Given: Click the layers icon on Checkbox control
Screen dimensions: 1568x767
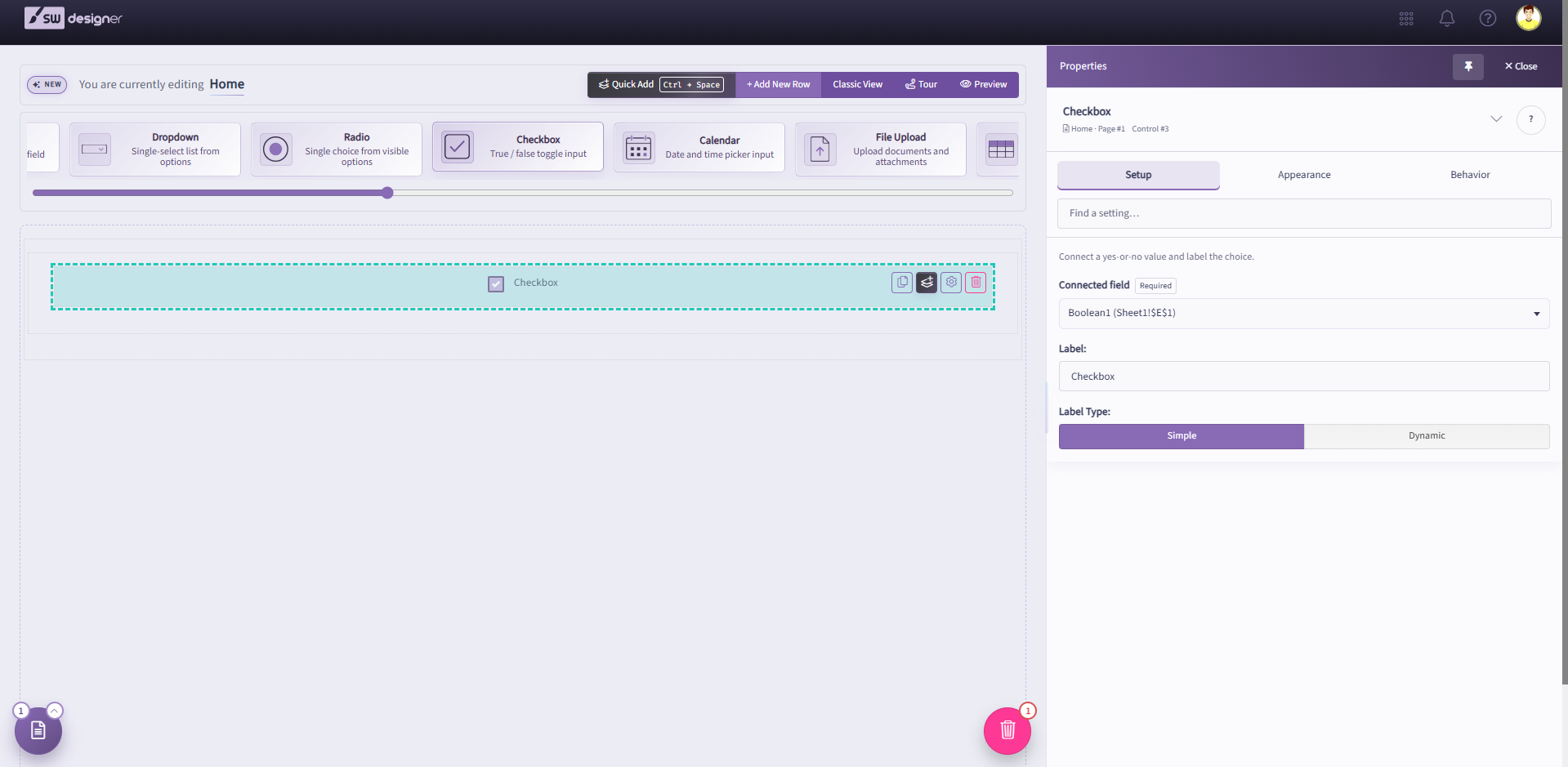Looking at the screenshot, I should pyautogui.click(x=927, y=283).
